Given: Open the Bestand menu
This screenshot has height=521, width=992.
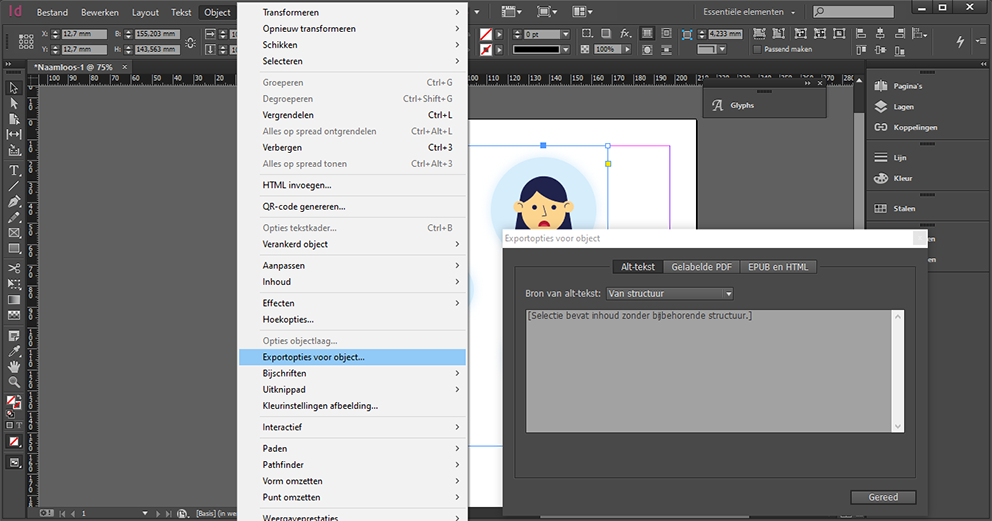Looking at the screenshot, I should [x=53, y=13].
